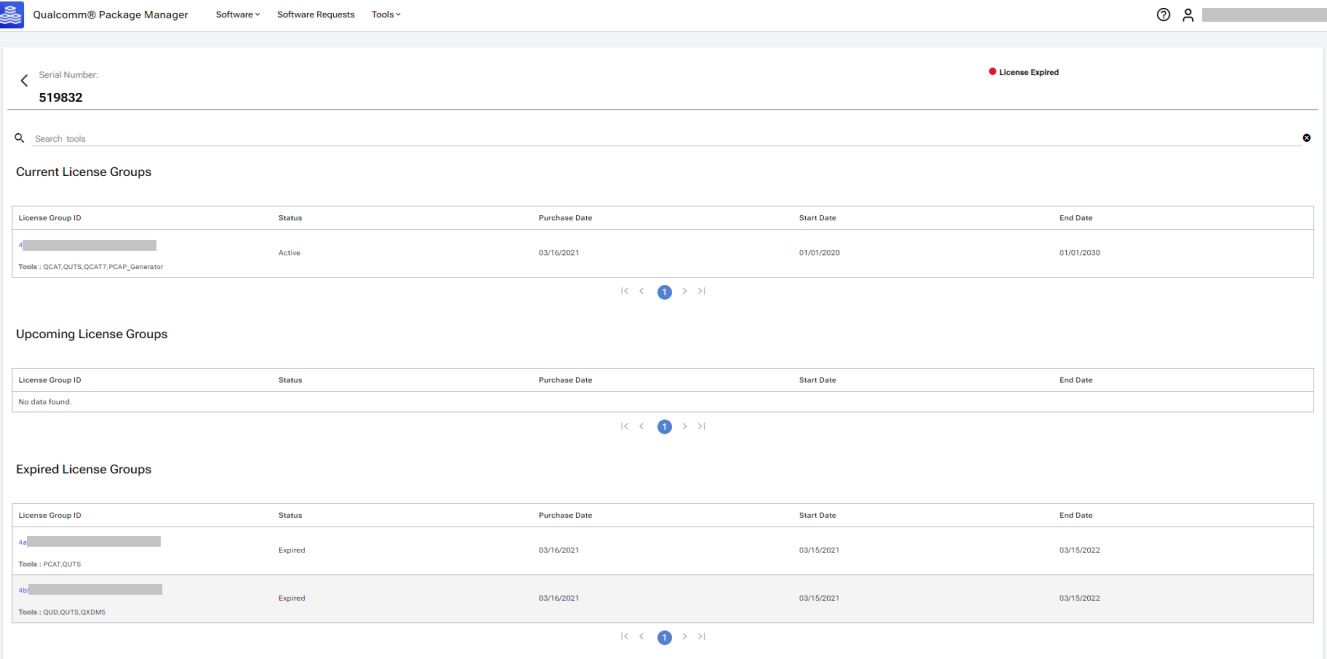The width and height of the screenshot is (1327, 659).
Task: Click next page arrow under Upcoming License Groups
Action: pyautogui.click(x=684, y=427)
